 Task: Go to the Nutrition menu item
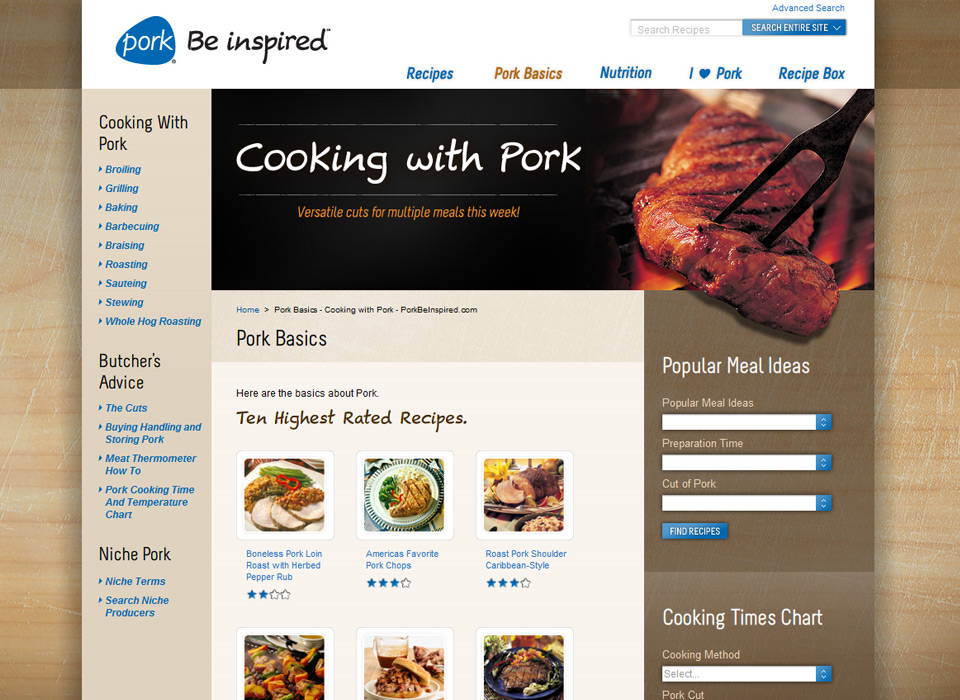(x=626, y=73)
